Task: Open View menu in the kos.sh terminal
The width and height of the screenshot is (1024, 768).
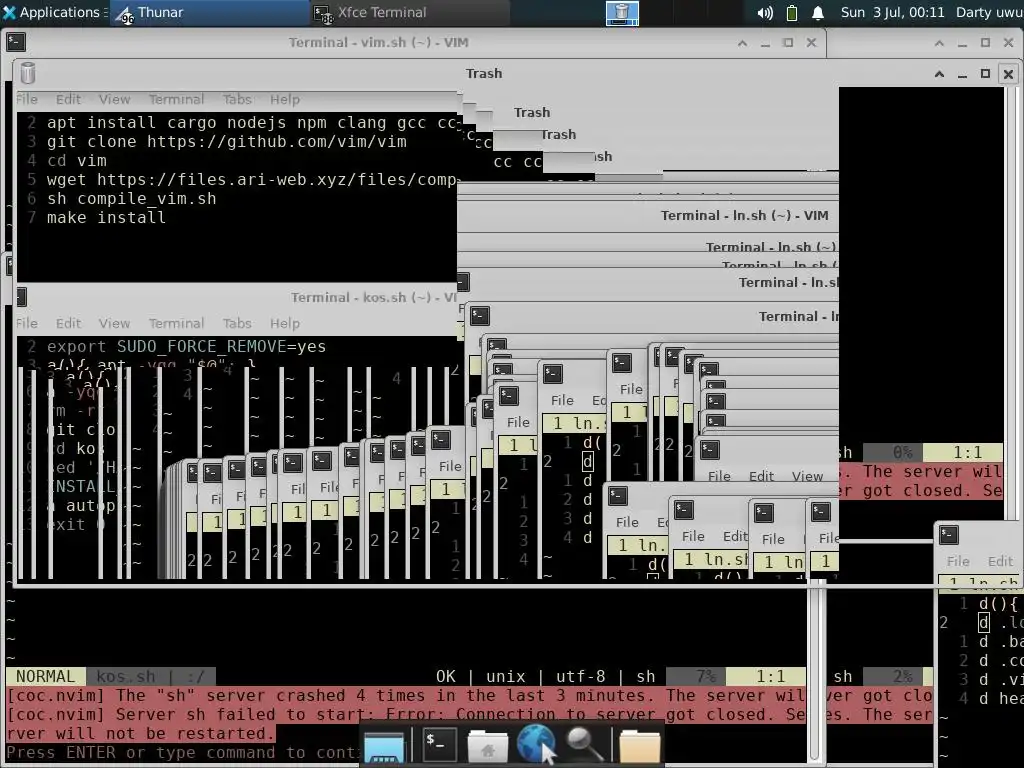Action: click(x=114, y=323)
